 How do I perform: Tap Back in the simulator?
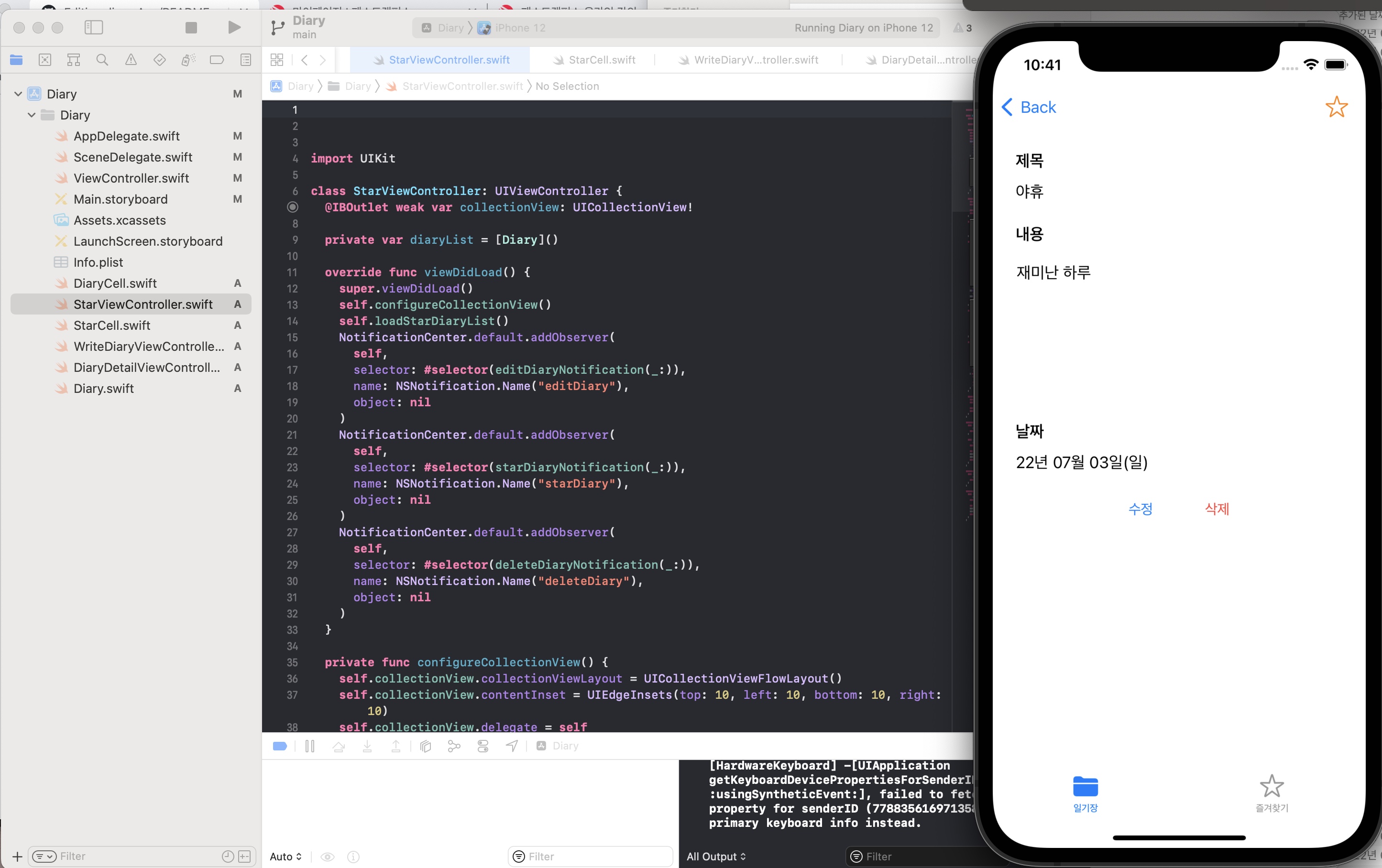pos(1029,107)
